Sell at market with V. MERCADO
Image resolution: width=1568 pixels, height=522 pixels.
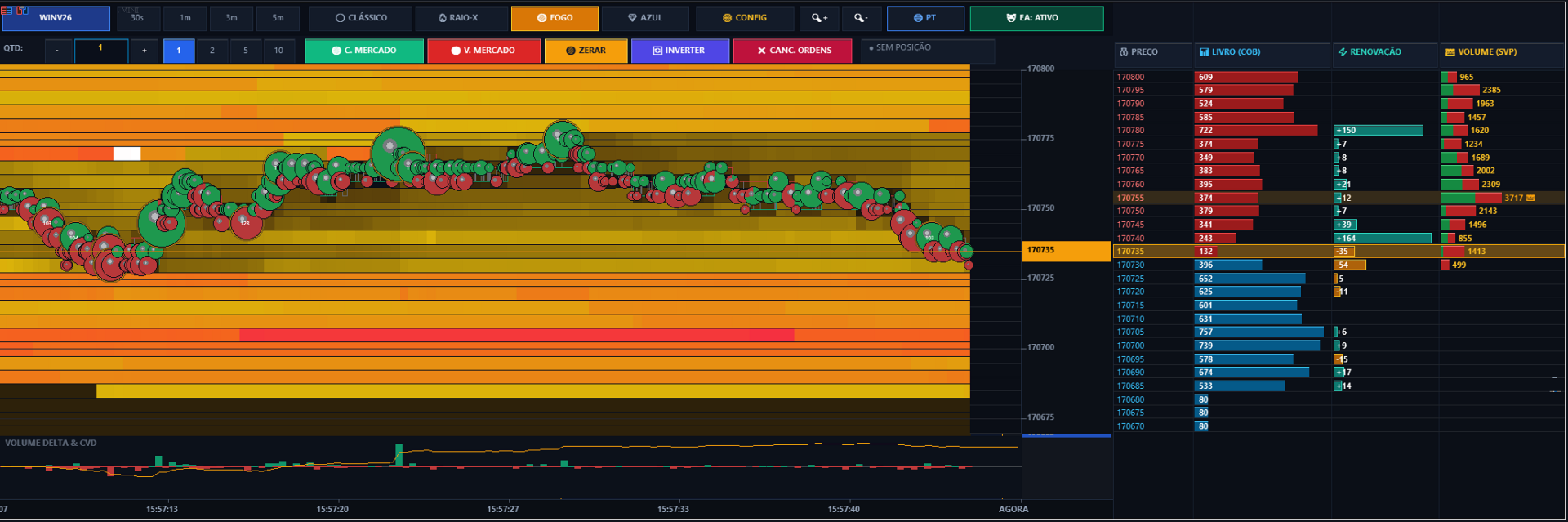tap(483, 51)
